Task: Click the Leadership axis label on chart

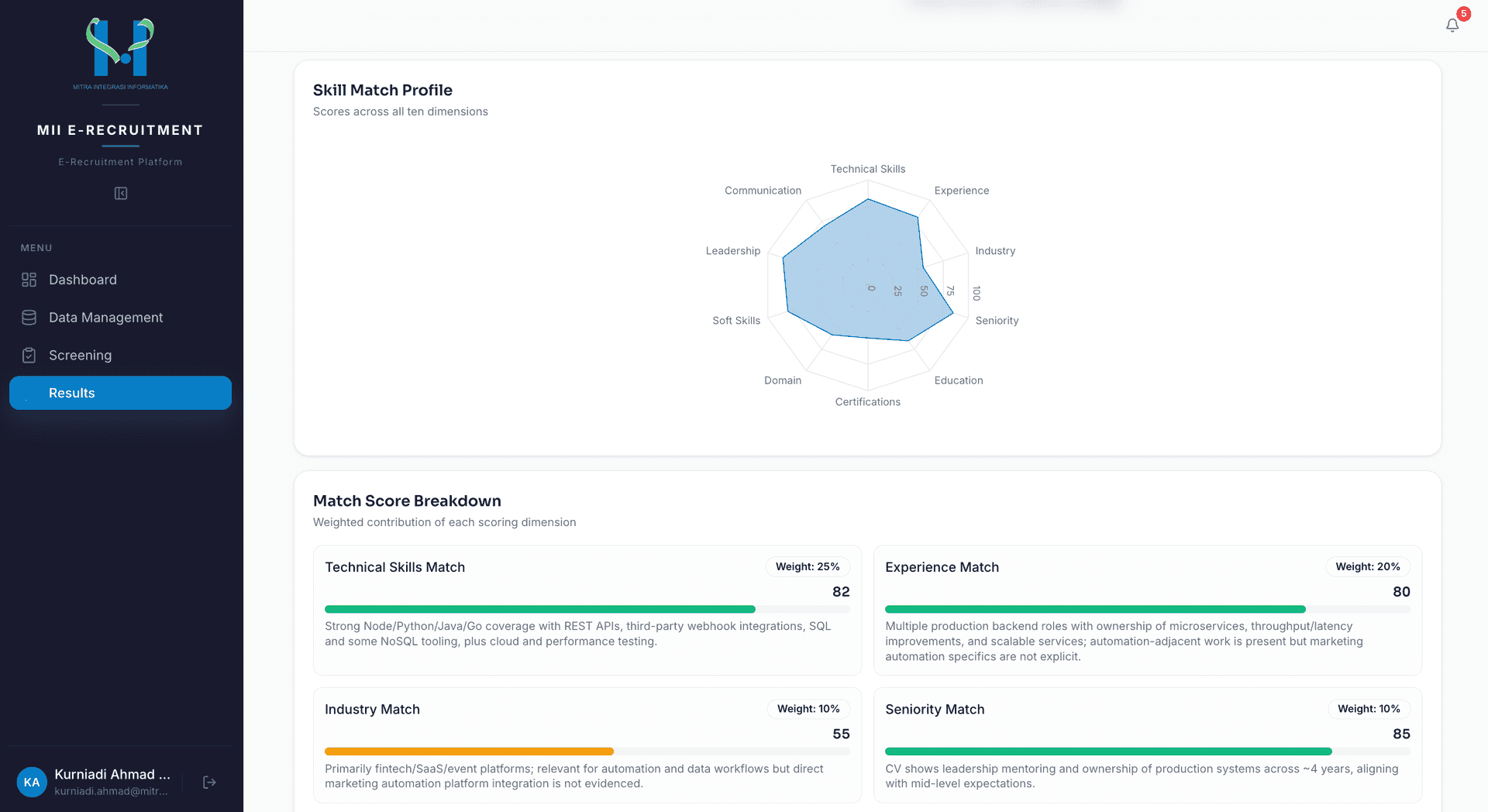Action: point(733,251)
